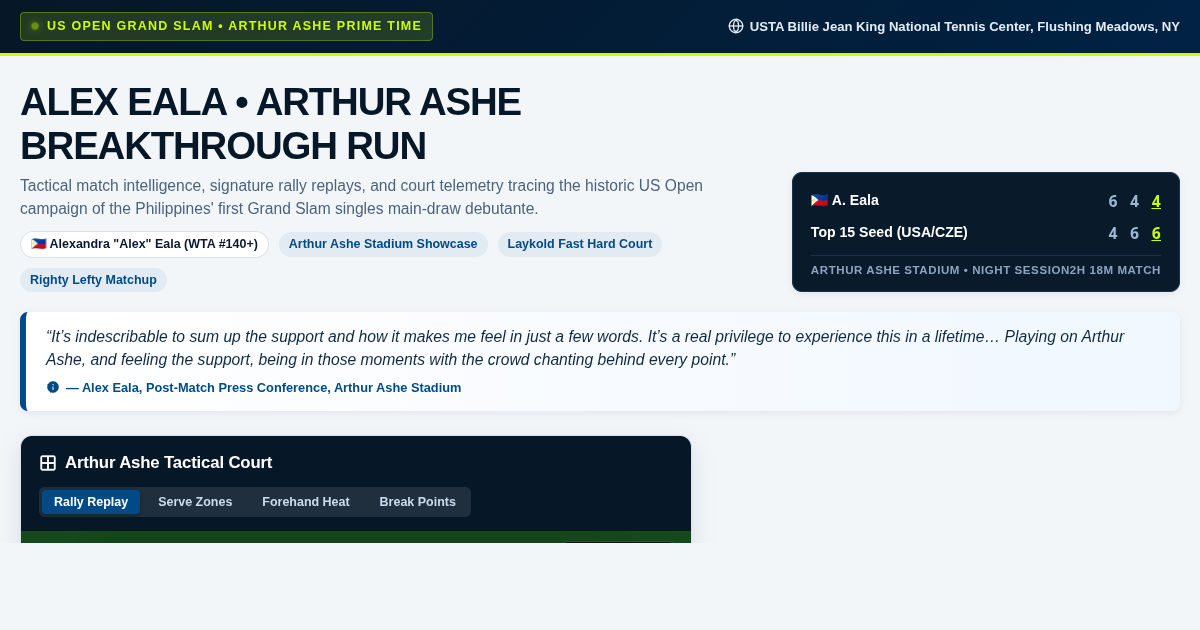Viewport: 1200px width, 630px height.
Task: Click the Top 15 Seed (USA/CZE) row
Action: 986,232
